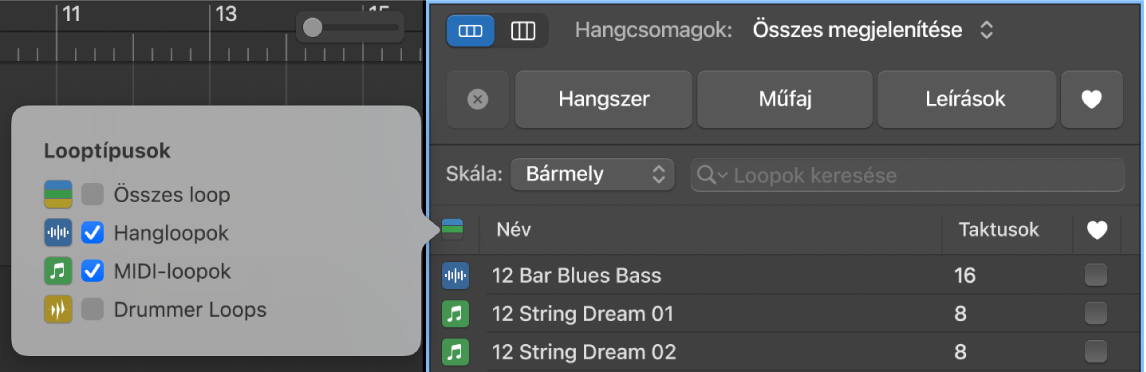Viewport: 1146px width, 372px height.
Task: Enable the Összes loop checkbox
Action: [x=92, y=195]
